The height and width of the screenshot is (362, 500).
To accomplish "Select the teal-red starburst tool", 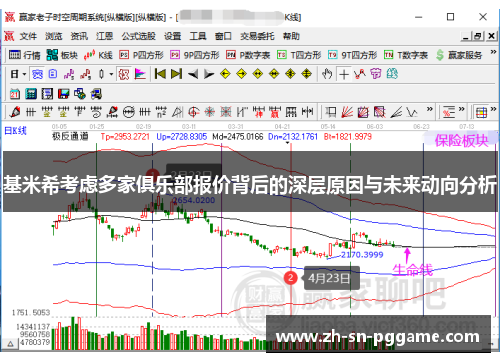I will click(x=210, y=112).
